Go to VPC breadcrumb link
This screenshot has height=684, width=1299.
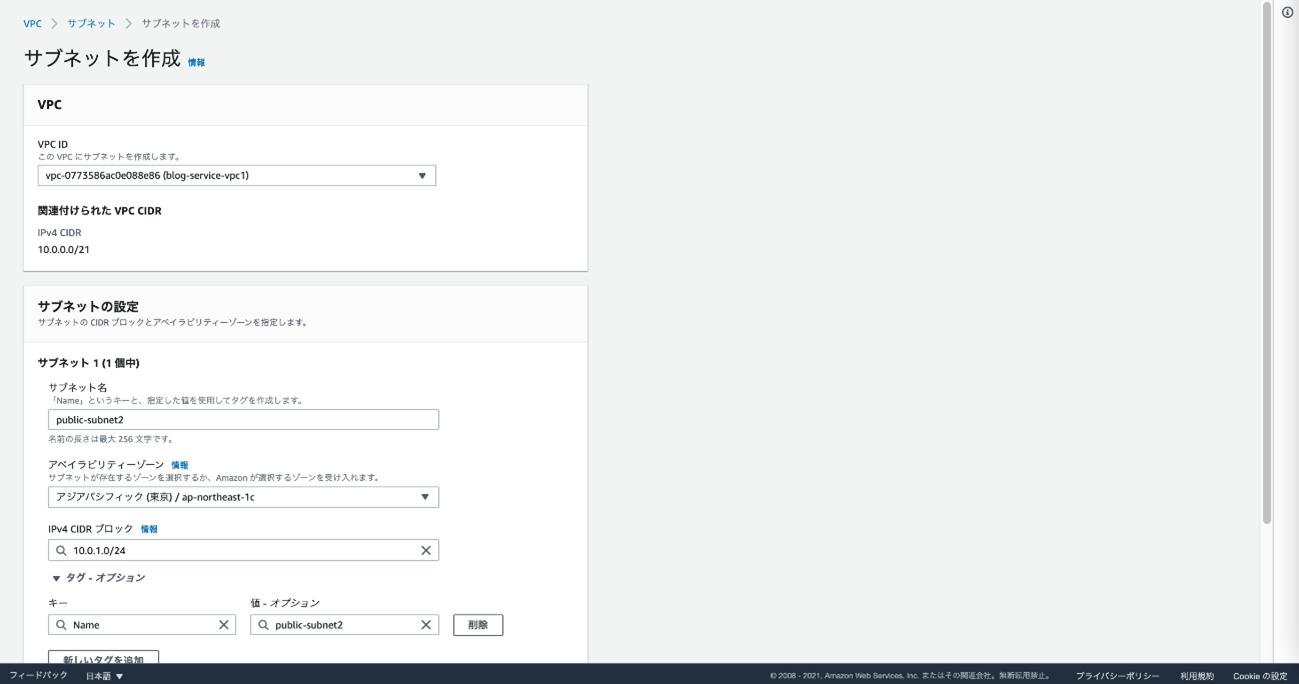pos(32,23)
